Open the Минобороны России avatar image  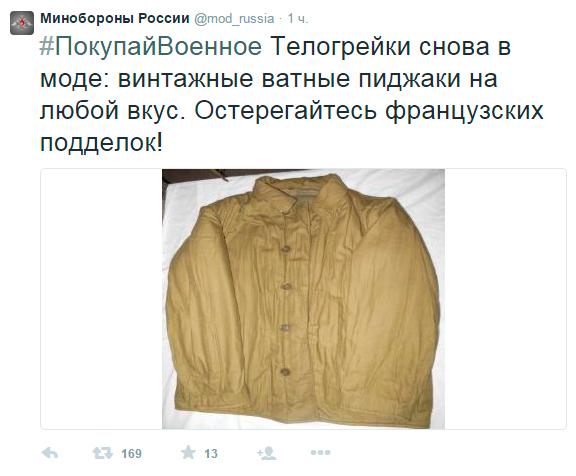[22, 23]
